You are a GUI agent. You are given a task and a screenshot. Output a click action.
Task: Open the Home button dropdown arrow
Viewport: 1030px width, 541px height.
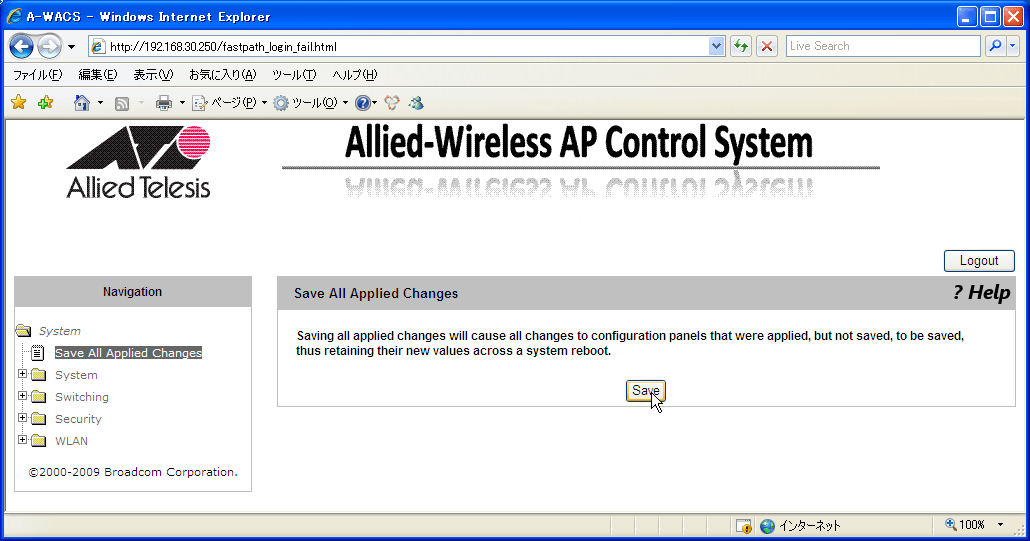[100, 103]
